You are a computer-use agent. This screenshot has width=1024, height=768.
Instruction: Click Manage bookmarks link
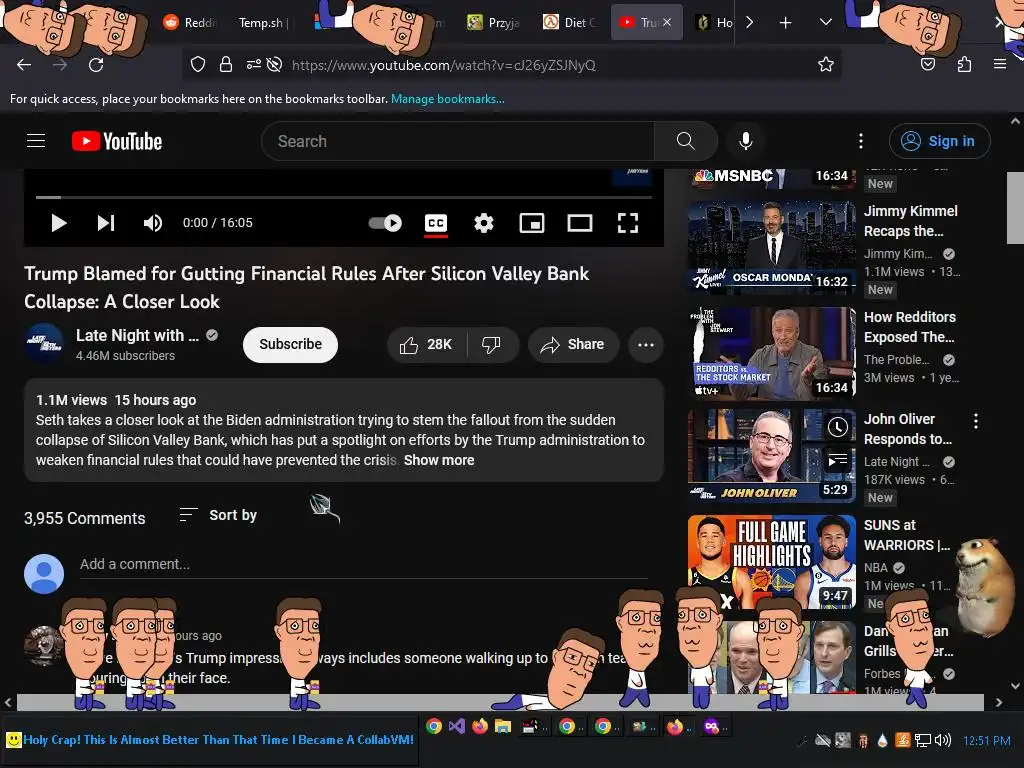(x=447, y=99)
